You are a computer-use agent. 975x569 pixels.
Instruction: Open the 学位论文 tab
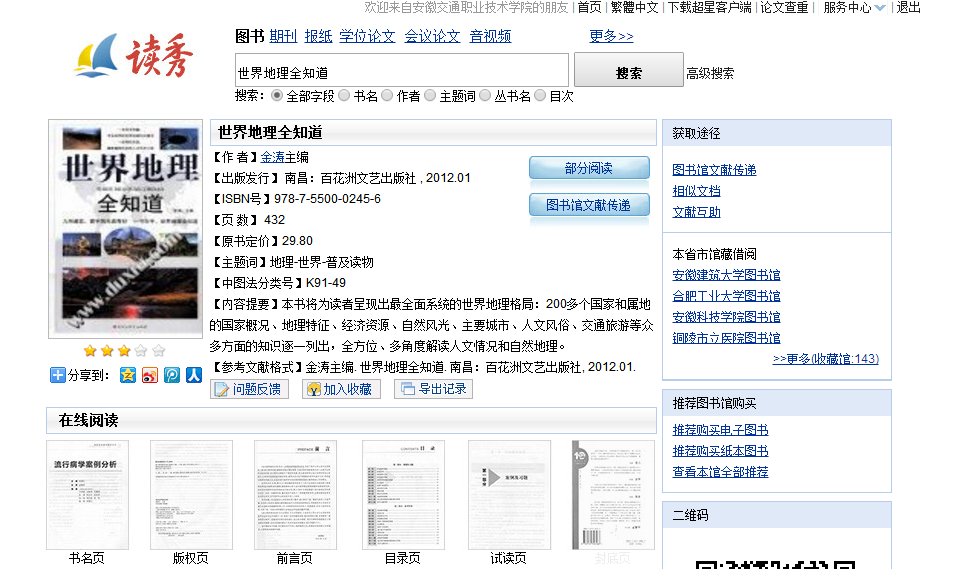click(367, 36)
